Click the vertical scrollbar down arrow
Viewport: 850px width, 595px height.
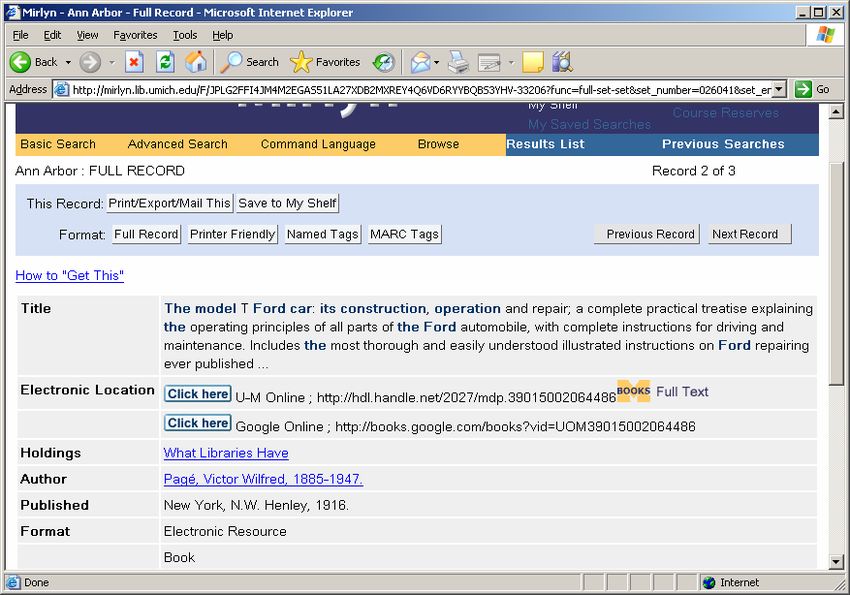pos(835,561)
